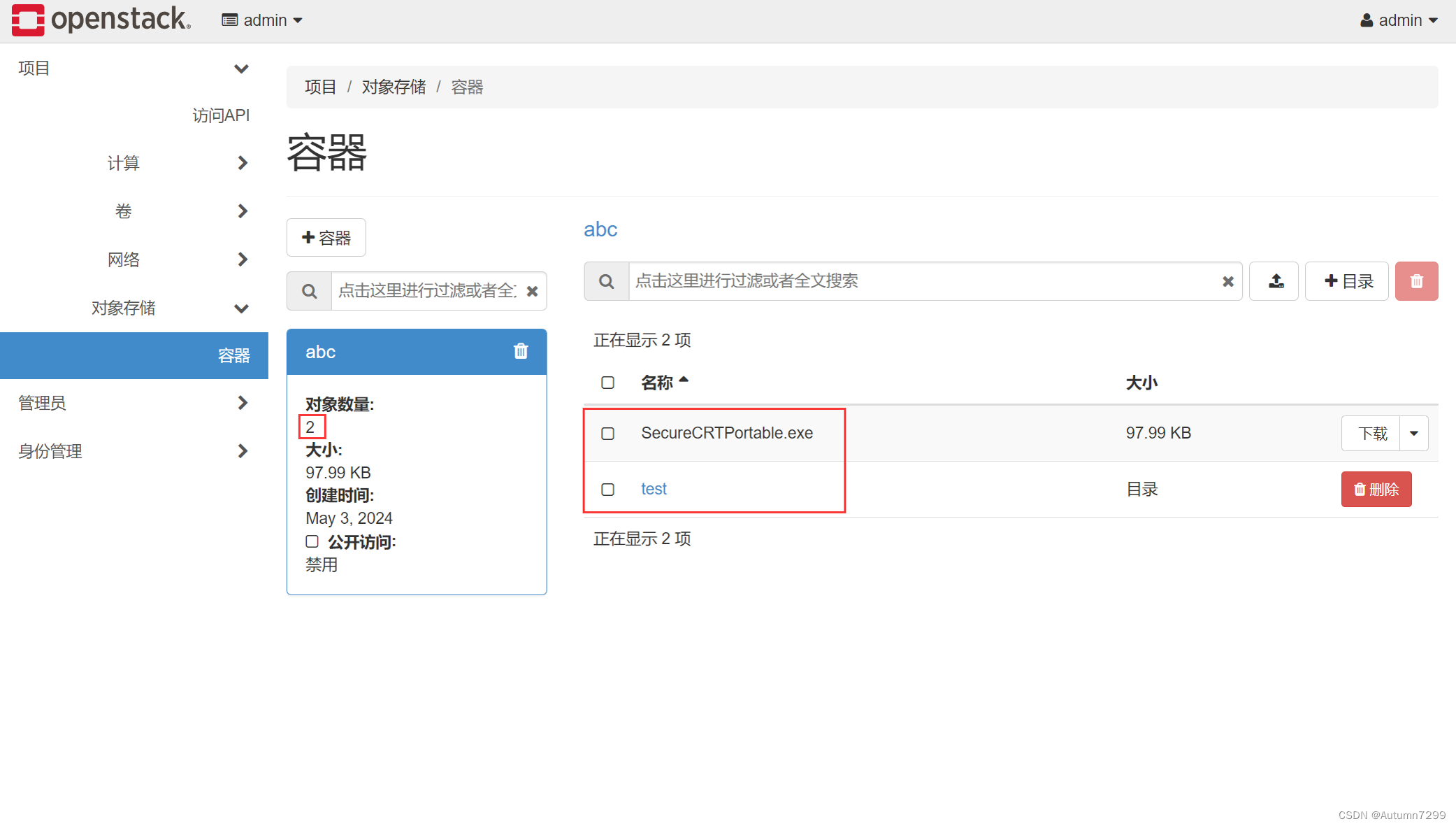Go to 对象存储 in the breadcrumb

tap(394, 87)
